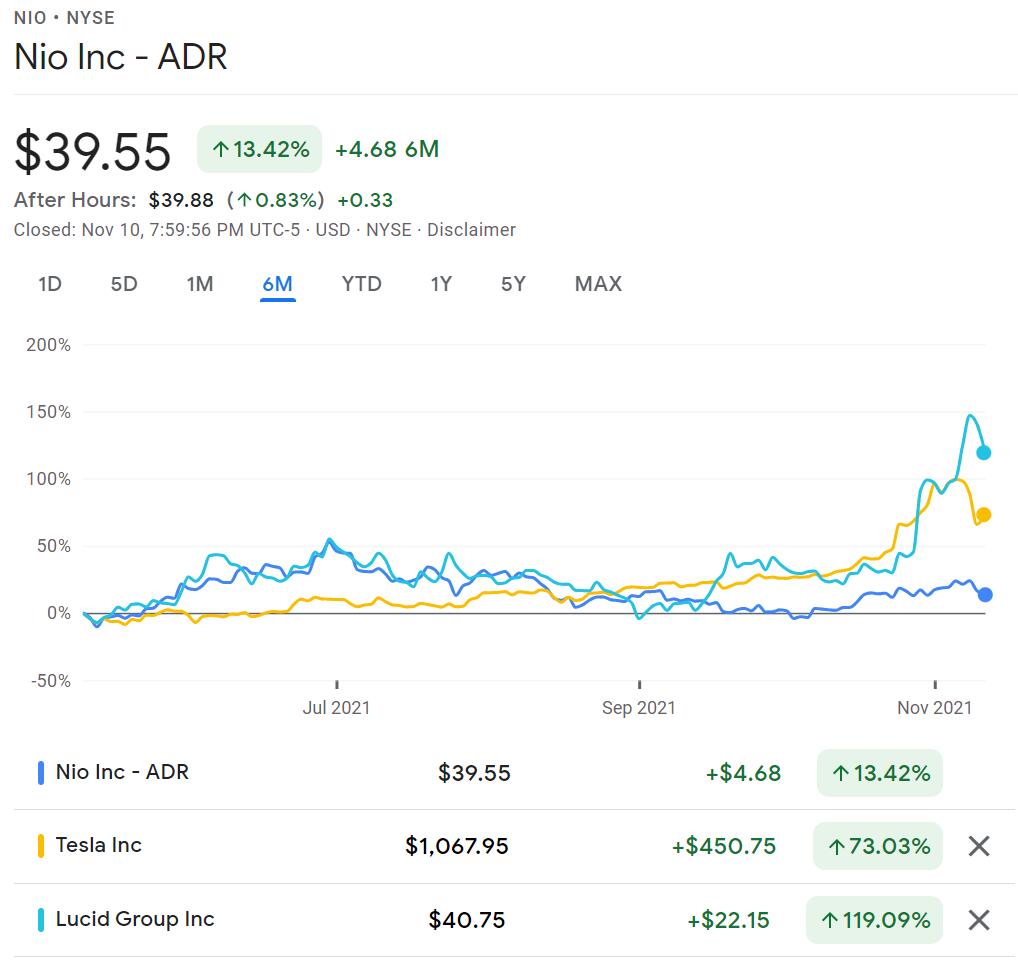Click Tesla's yellow endpoint dot on chart
The height and width of the screenshot is (966, 1018).
(984, 515)
